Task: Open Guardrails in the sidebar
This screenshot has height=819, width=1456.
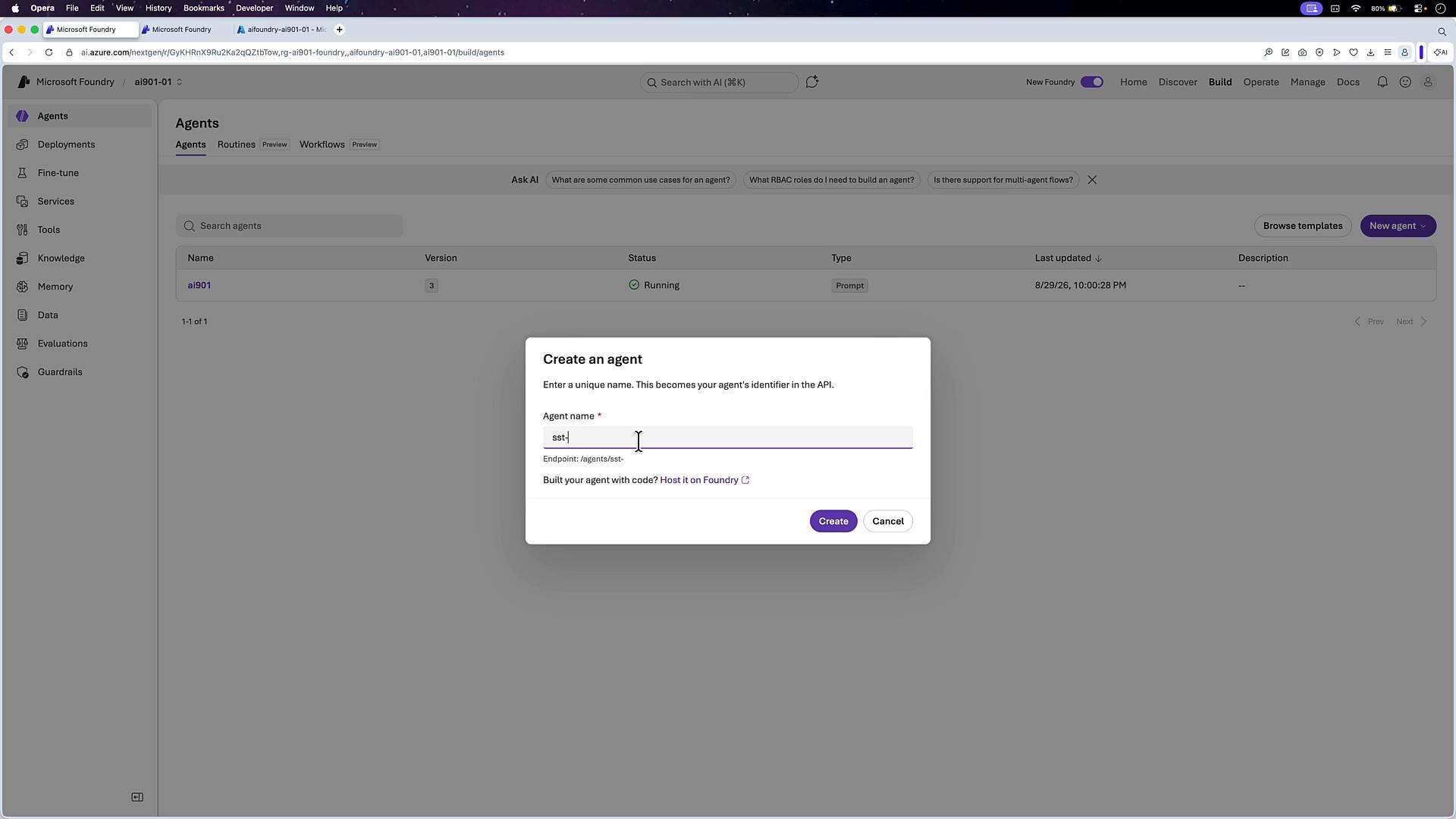Action: [x=80, y=372]
